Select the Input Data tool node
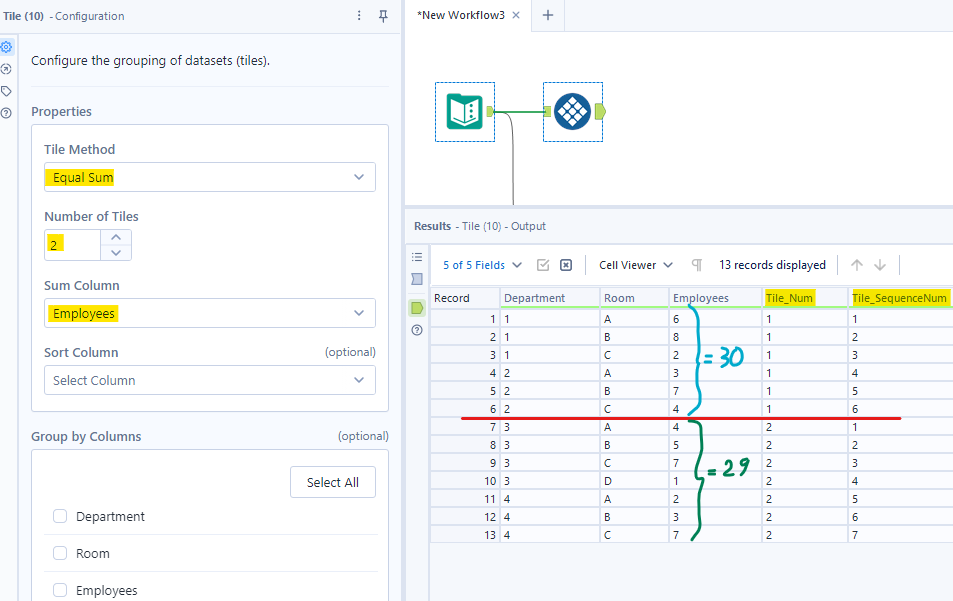953x601 pixels. pos(465,111)
